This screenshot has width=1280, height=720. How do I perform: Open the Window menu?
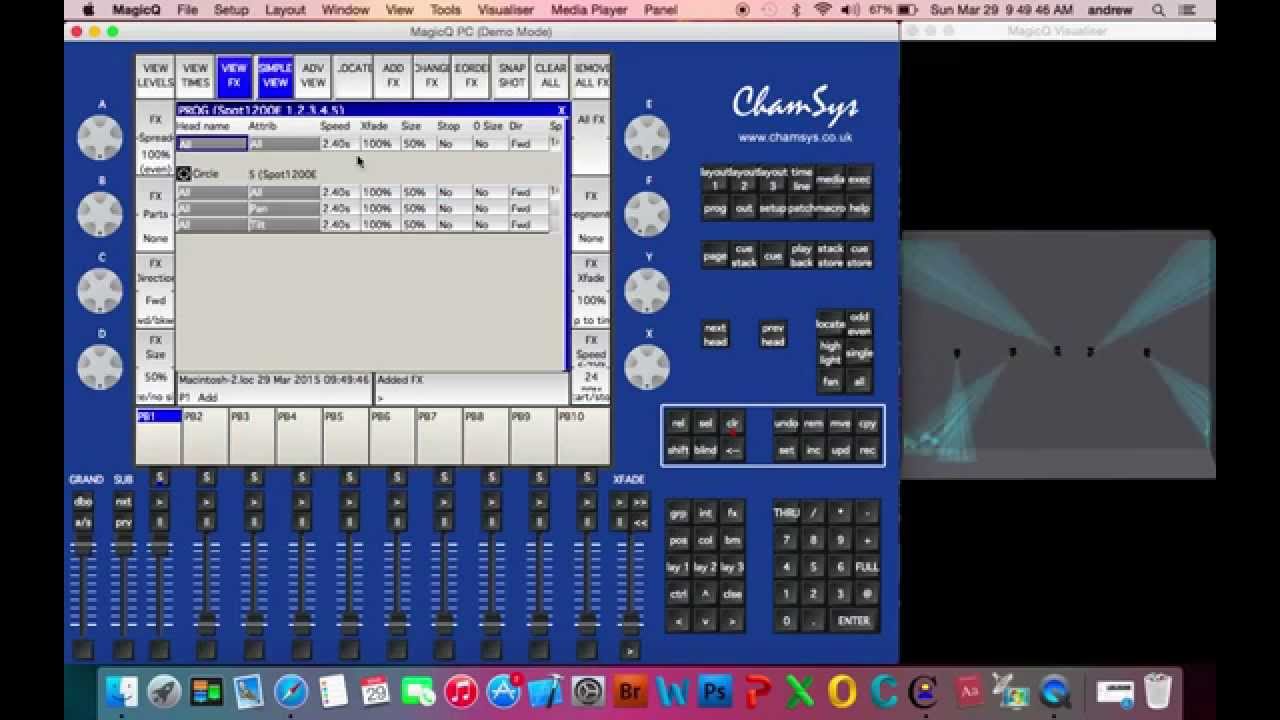click(345, 10)
